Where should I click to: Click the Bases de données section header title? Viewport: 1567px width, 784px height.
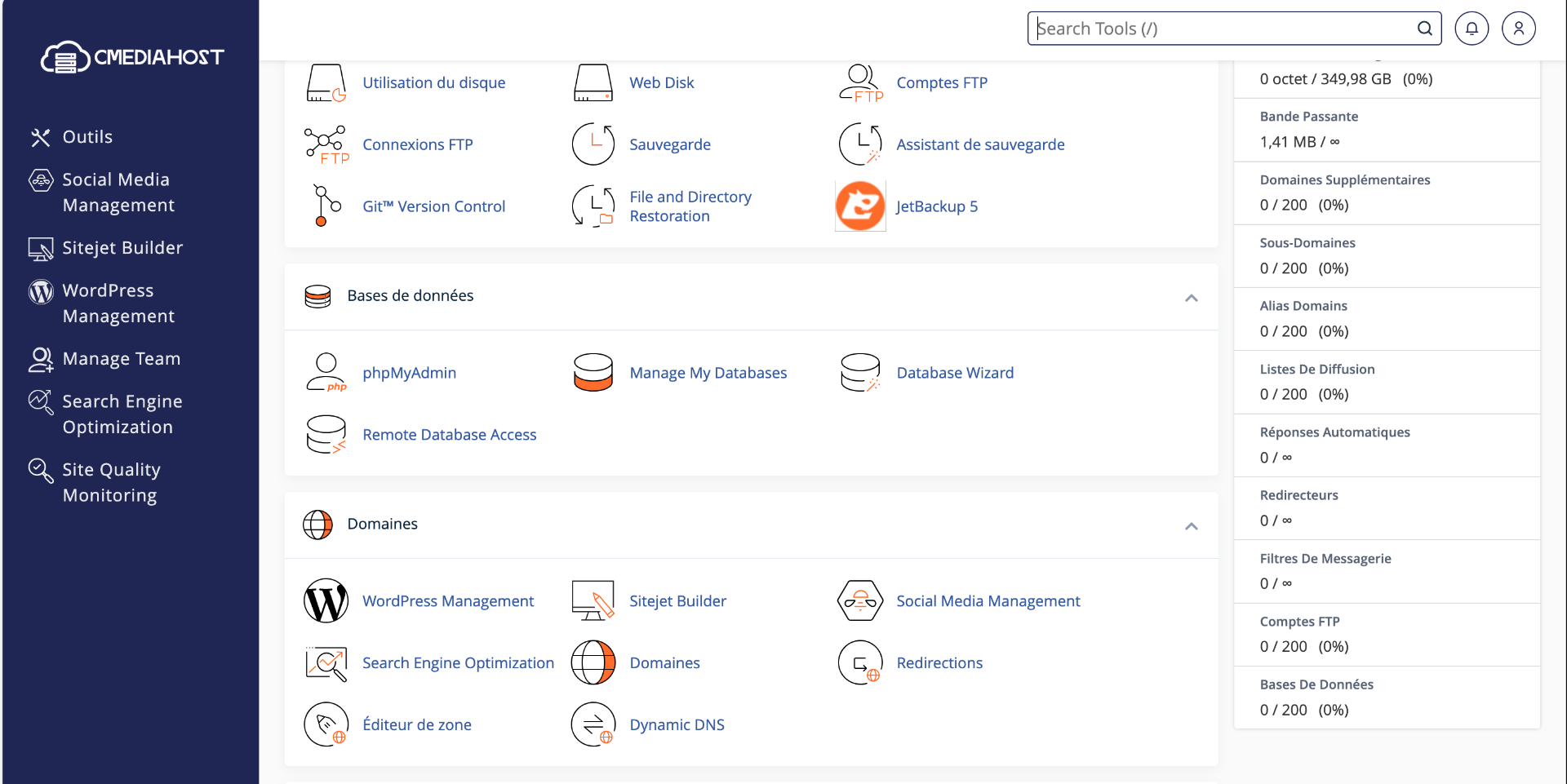(x=411, y=295)
